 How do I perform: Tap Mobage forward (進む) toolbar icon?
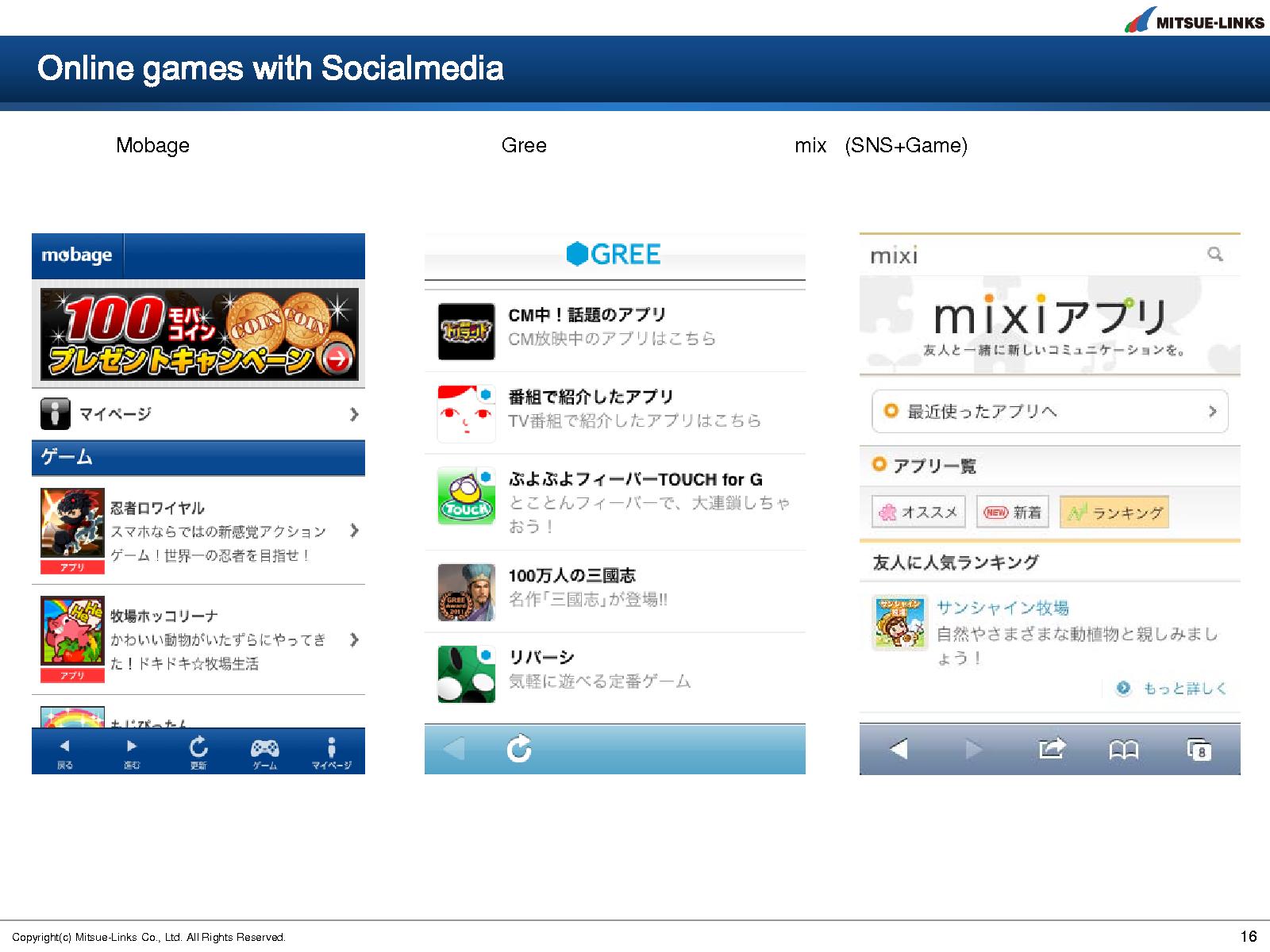(x=132, y=752)
